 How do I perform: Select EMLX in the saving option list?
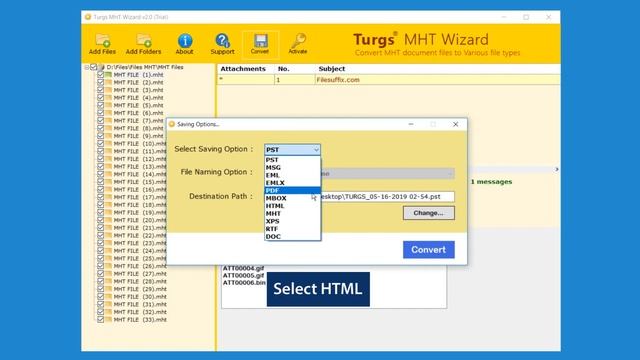[x=292, y=183]
